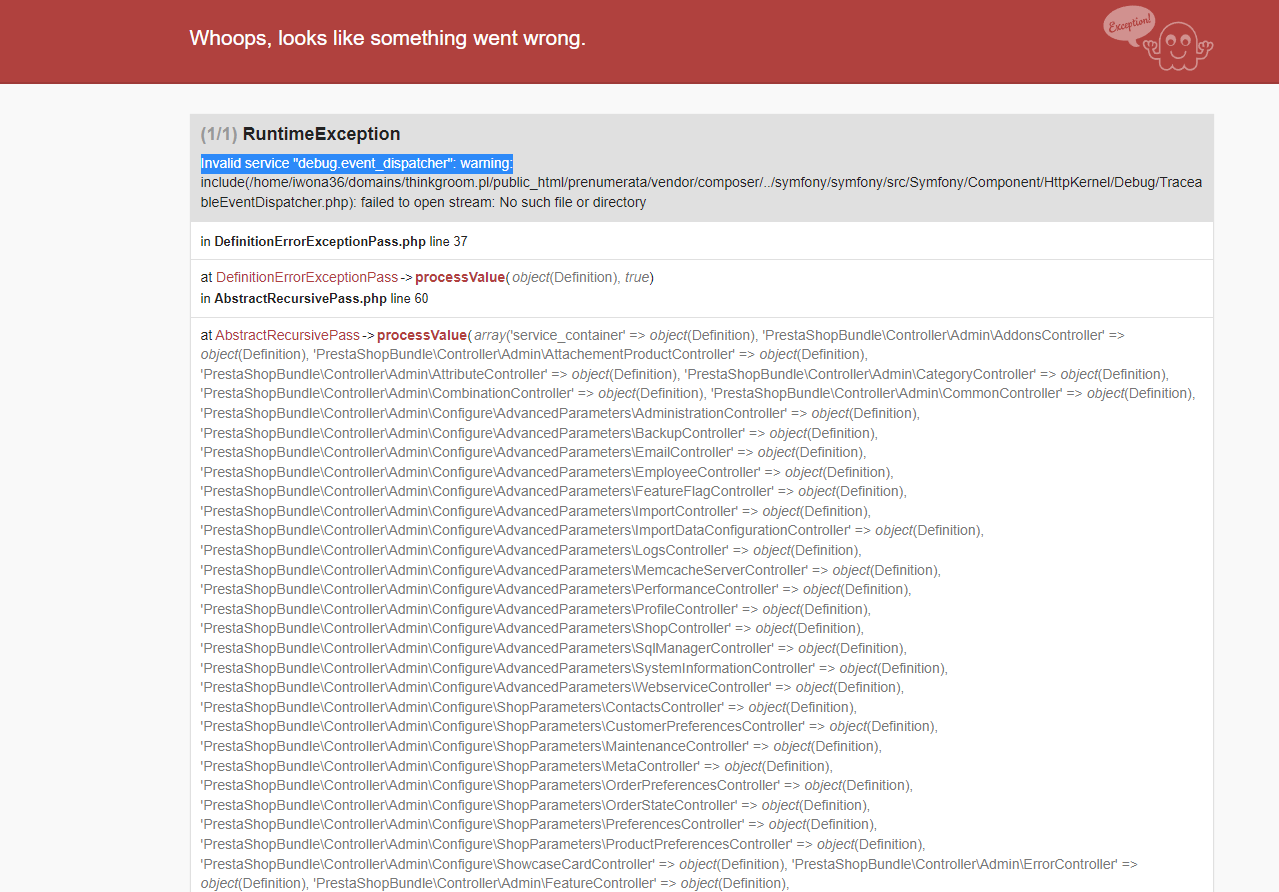Click the highlighted 'Invalid service "debug.event_dispatcher": warning:' text

pos(357,163)
